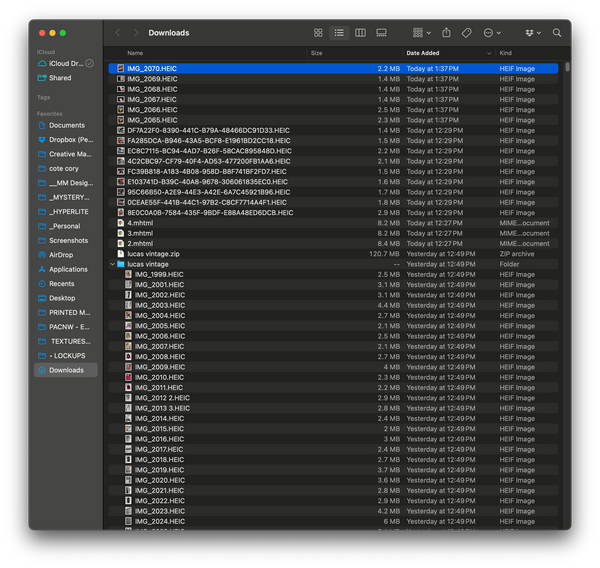This screenshot has height=568, width=600.
Task: Sort by the Date Added column header
Action: (x=422, y=53)
